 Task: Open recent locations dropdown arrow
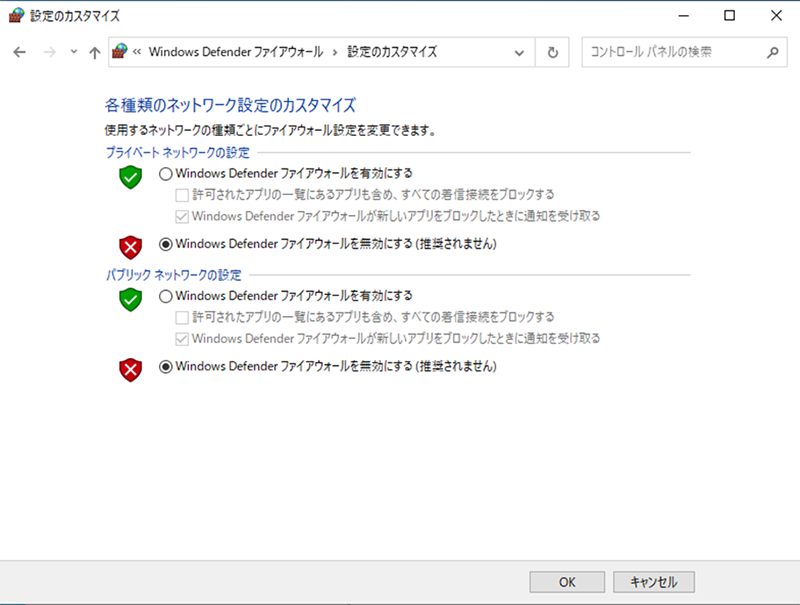pyautogui.click(x=74, y=52)
